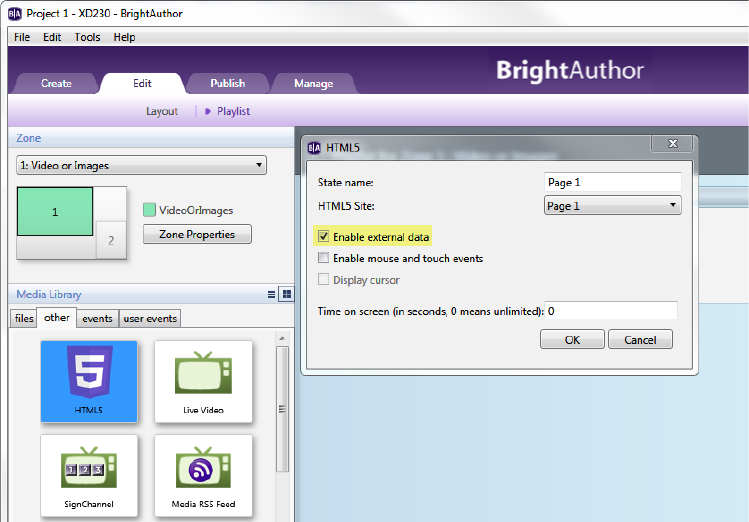
Task: Open the Playlist sub-tab
Action: click(x=233, y=111)
